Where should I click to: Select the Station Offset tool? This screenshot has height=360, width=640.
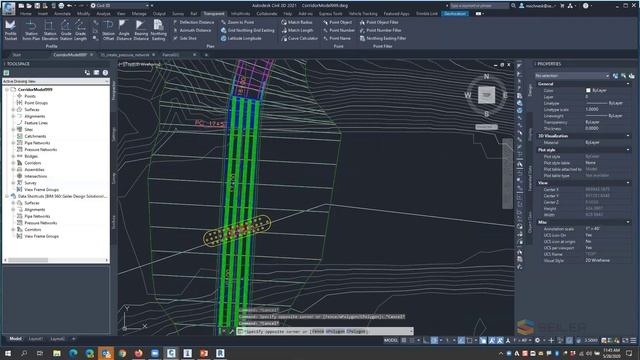(x=108, y=30)
